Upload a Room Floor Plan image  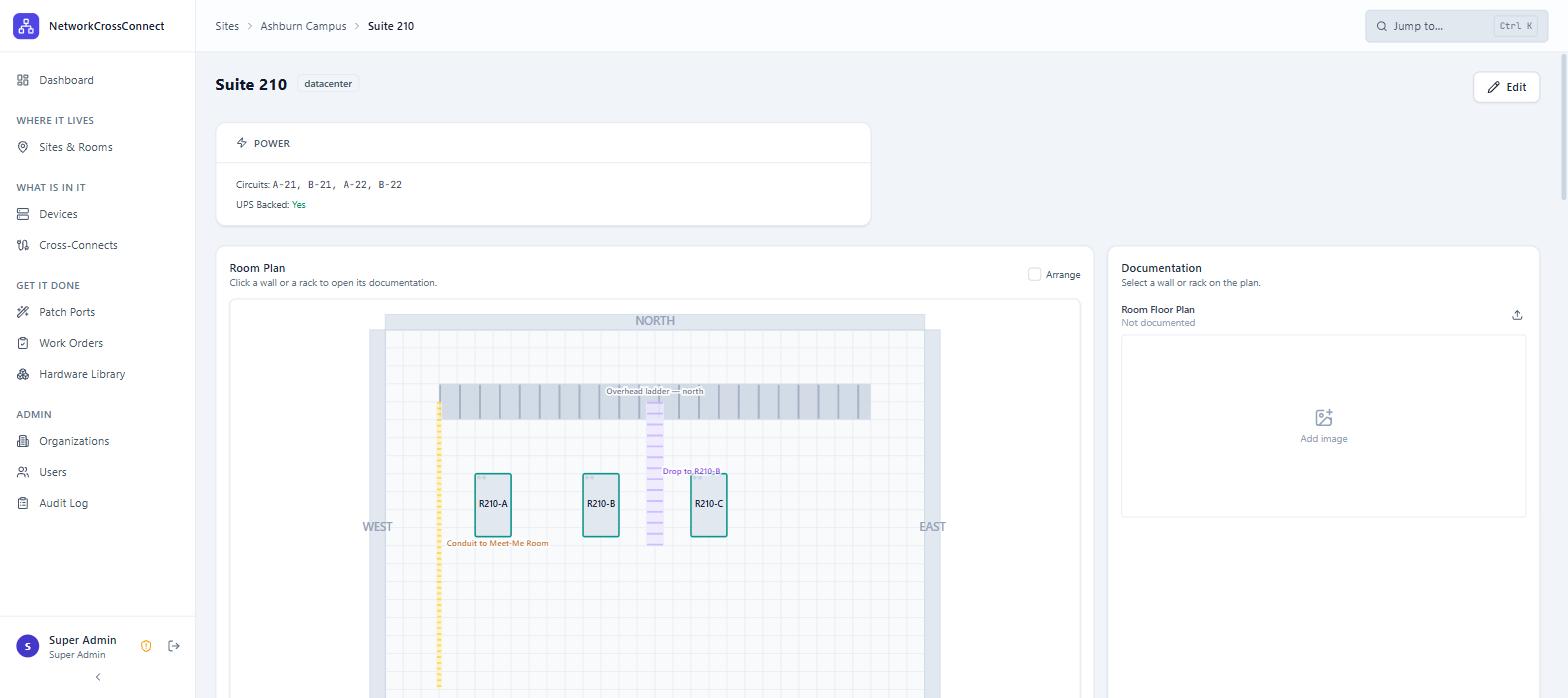click(x=1517, y=315)
